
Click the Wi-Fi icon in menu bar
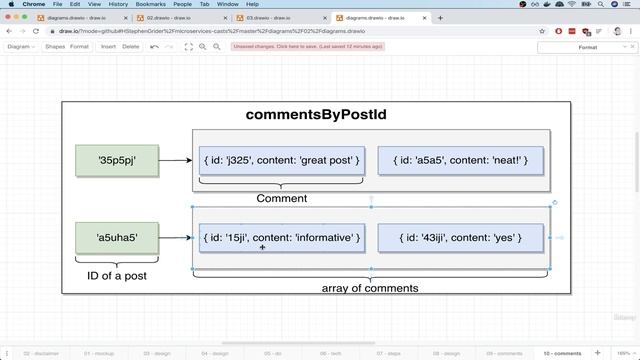tap(572, 4)
